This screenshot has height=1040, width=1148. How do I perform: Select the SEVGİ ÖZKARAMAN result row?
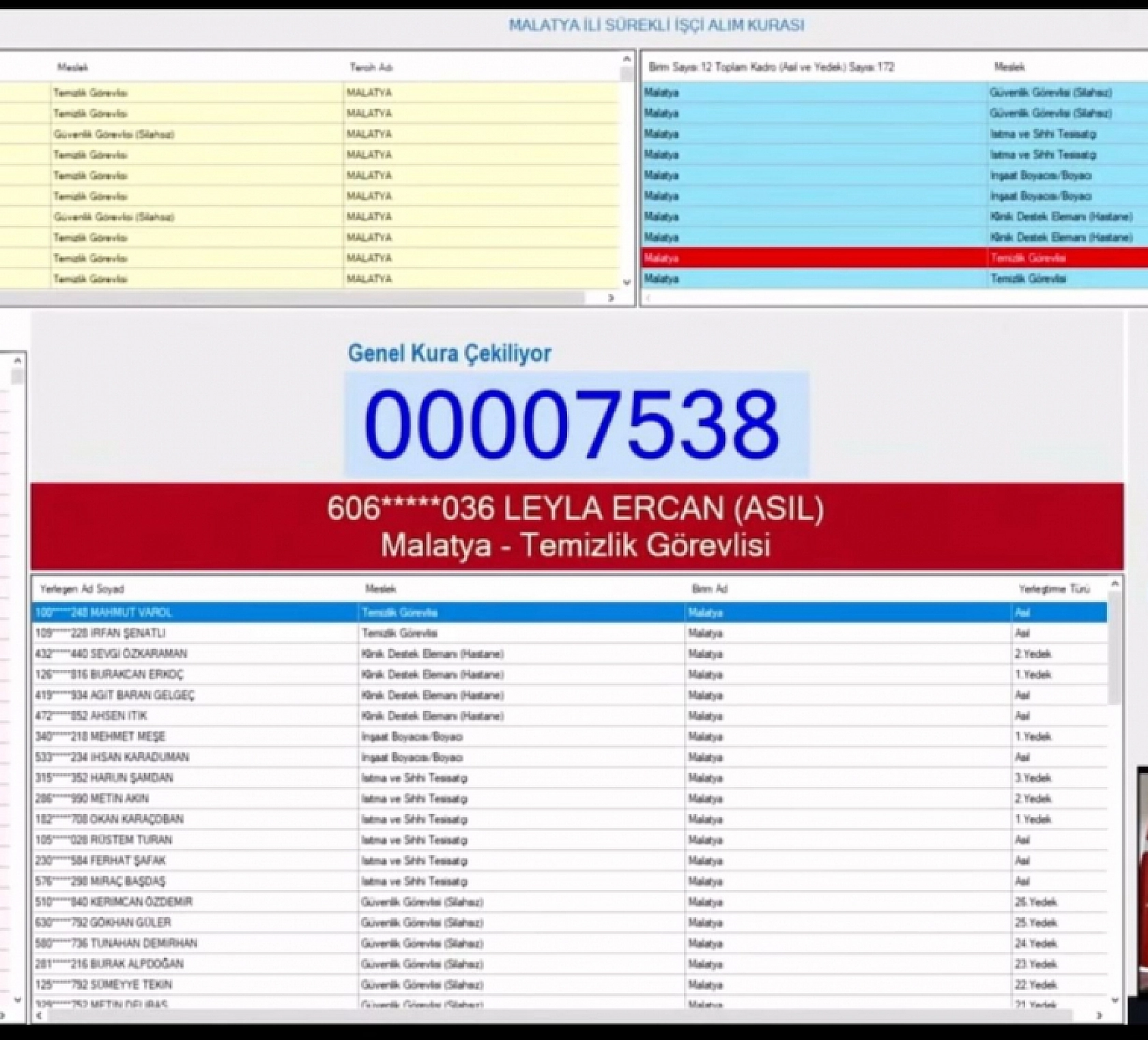pyautogui.click(x=478, y=654)
